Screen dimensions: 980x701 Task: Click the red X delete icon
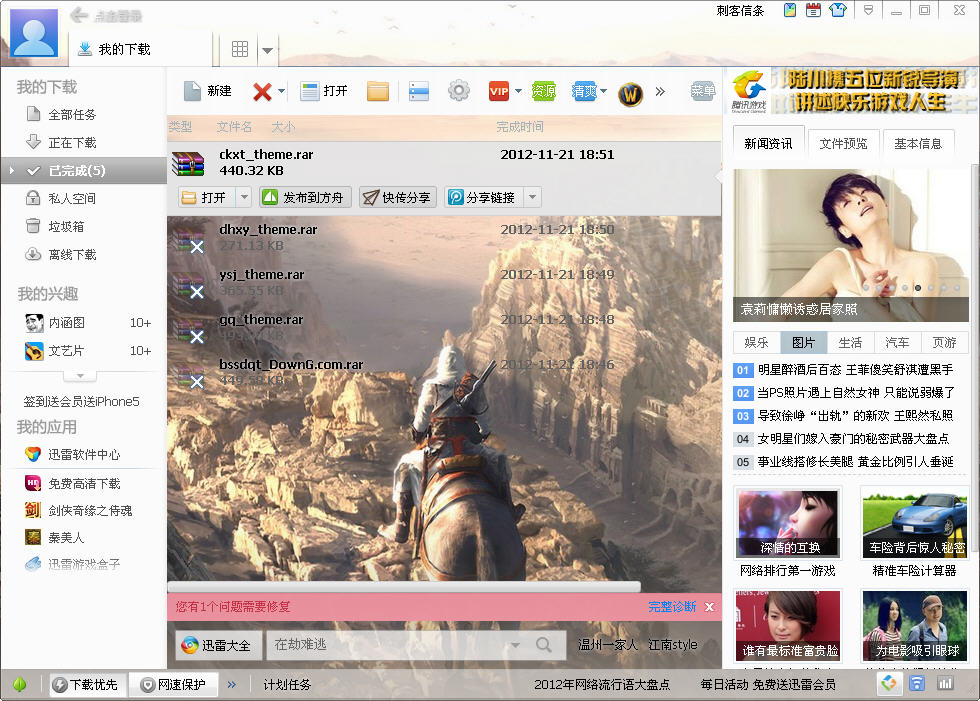pos(262,92)
